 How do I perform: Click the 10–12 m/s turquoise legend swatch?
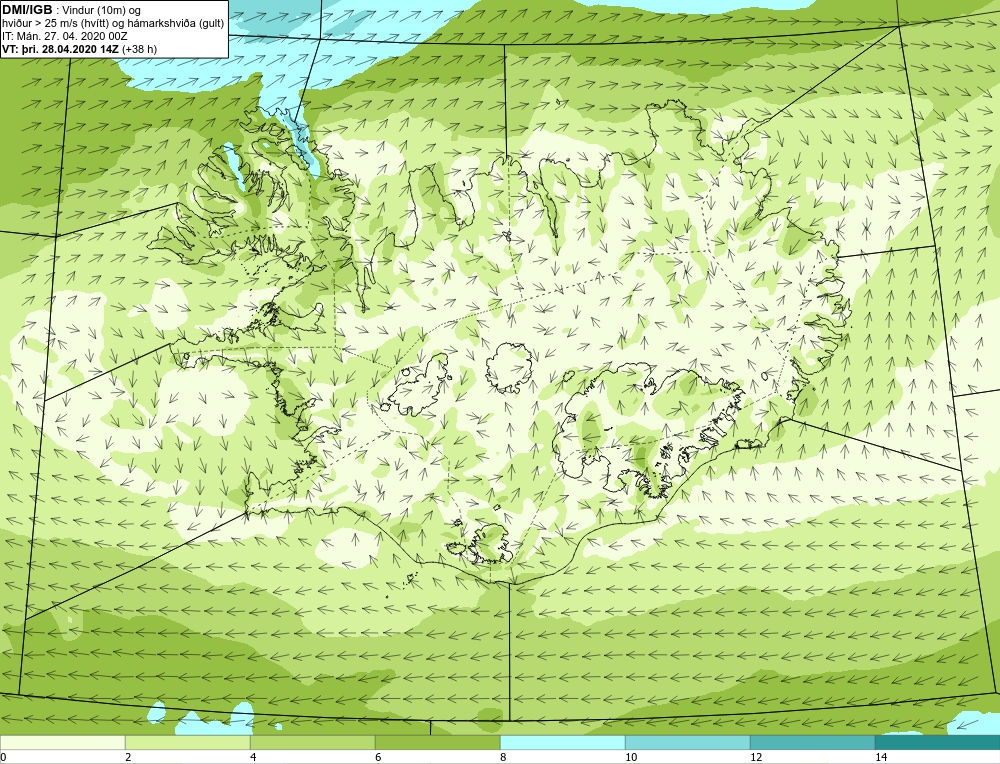(688, 742)
